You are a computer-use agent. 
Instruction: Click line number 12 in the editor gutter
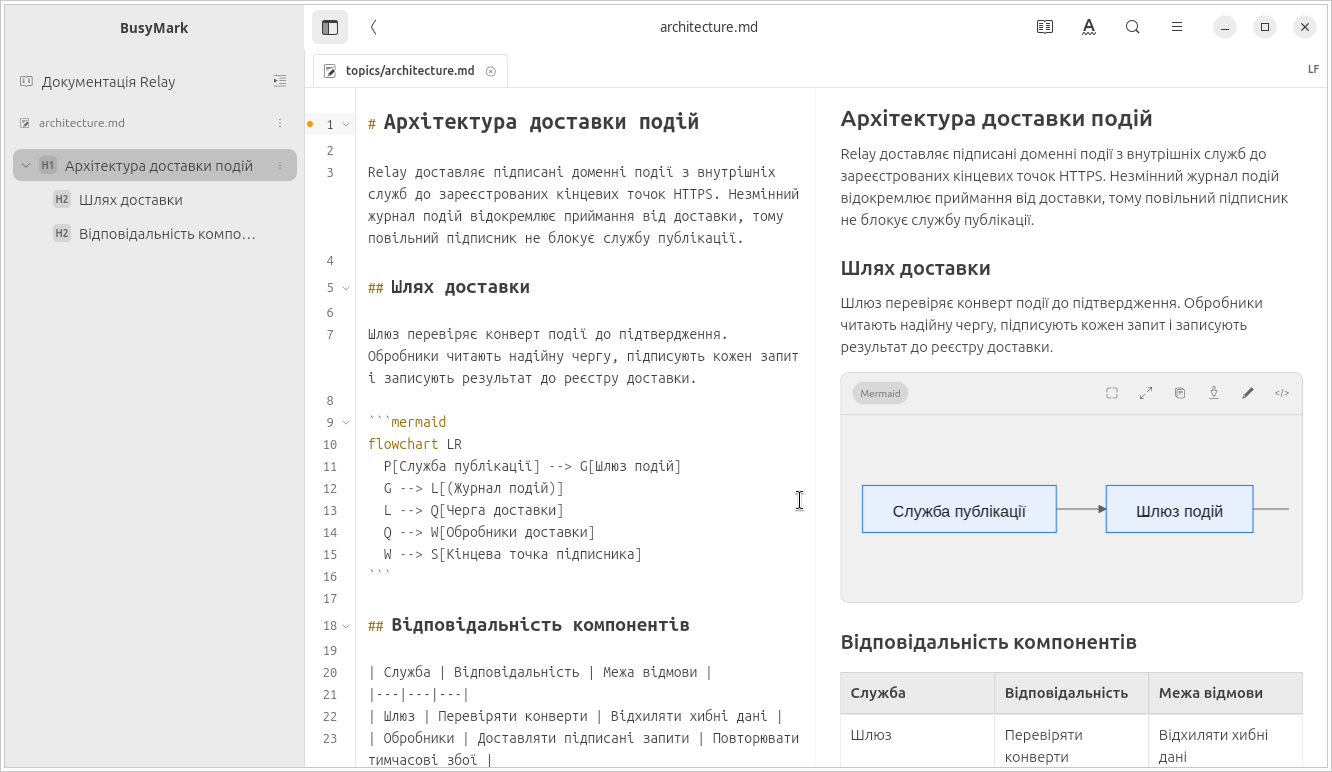(x=331, y=488)
